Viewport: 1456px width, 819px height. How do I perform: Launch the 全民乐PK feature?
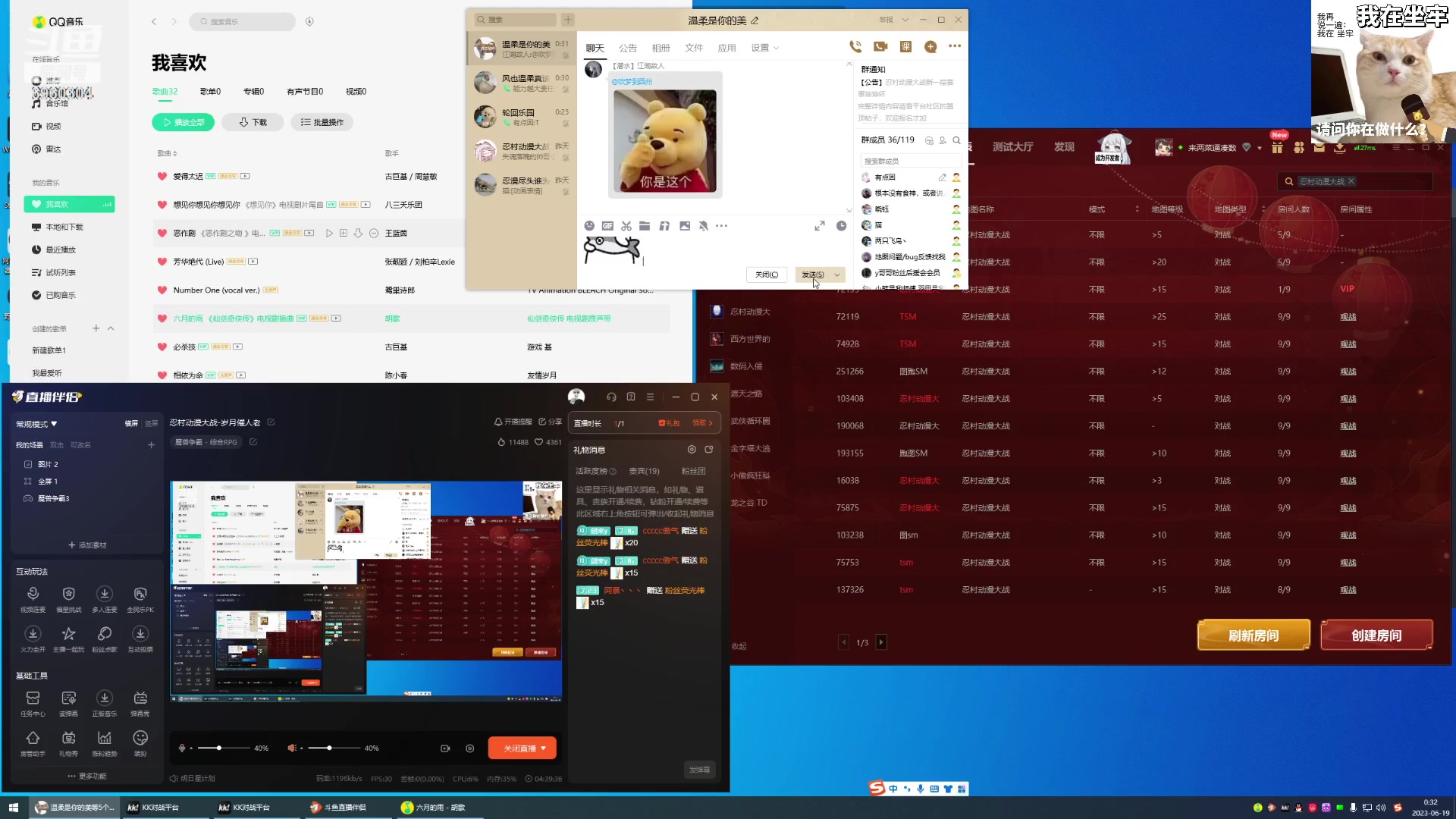(x=140, y=598)
